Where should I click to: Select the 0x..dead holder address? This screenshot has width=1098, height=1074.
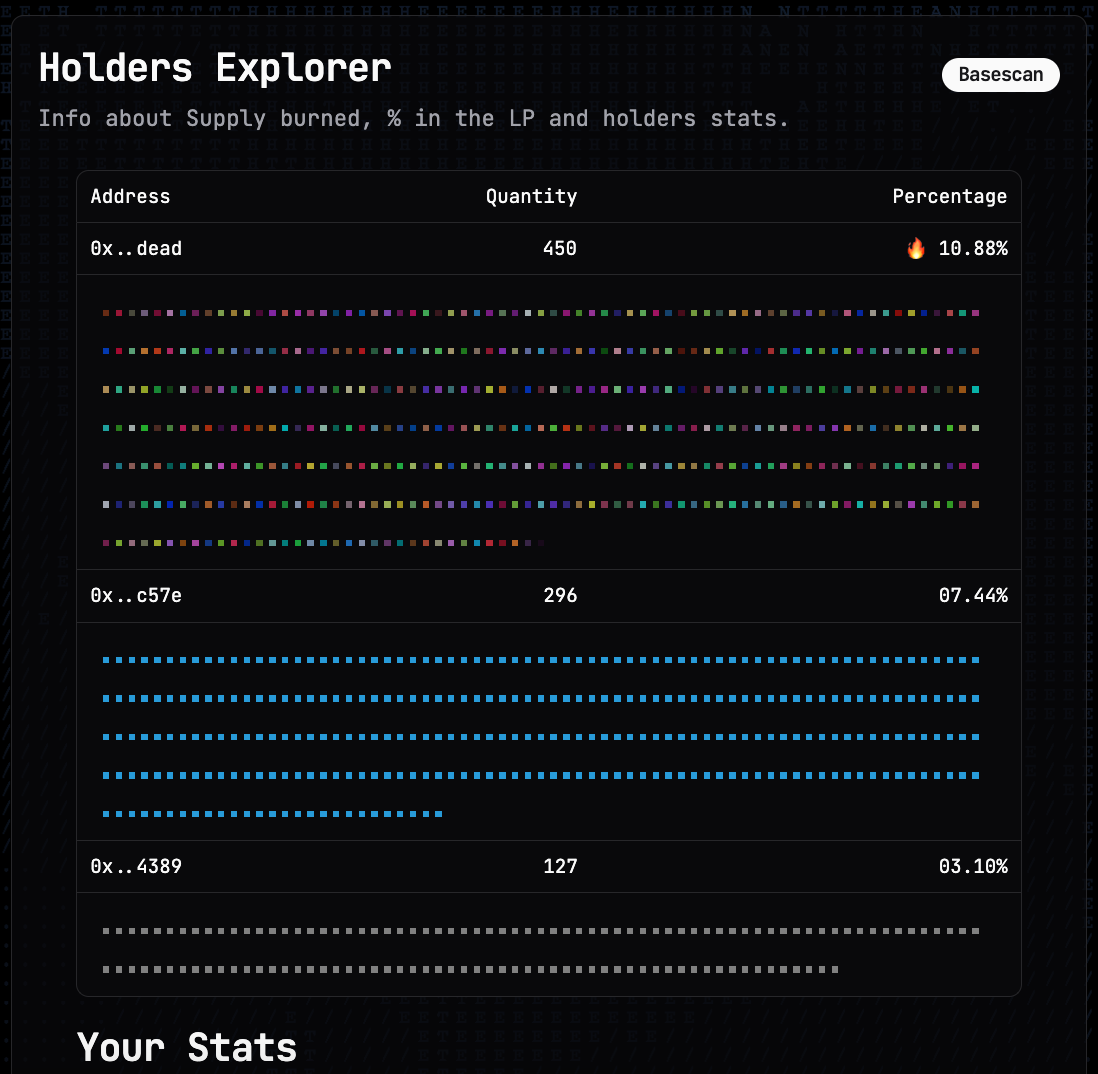(136, 249)
